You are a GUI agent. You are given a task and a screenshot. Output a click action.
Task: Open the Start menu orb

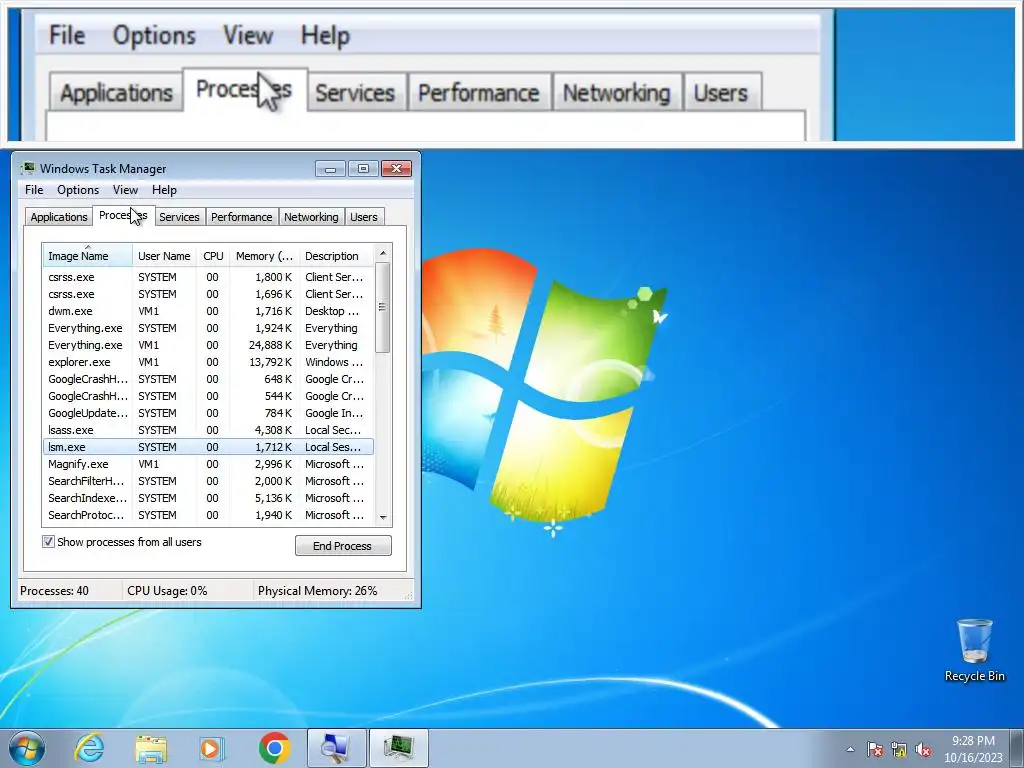pyautogui.click(x=27, y=748)
